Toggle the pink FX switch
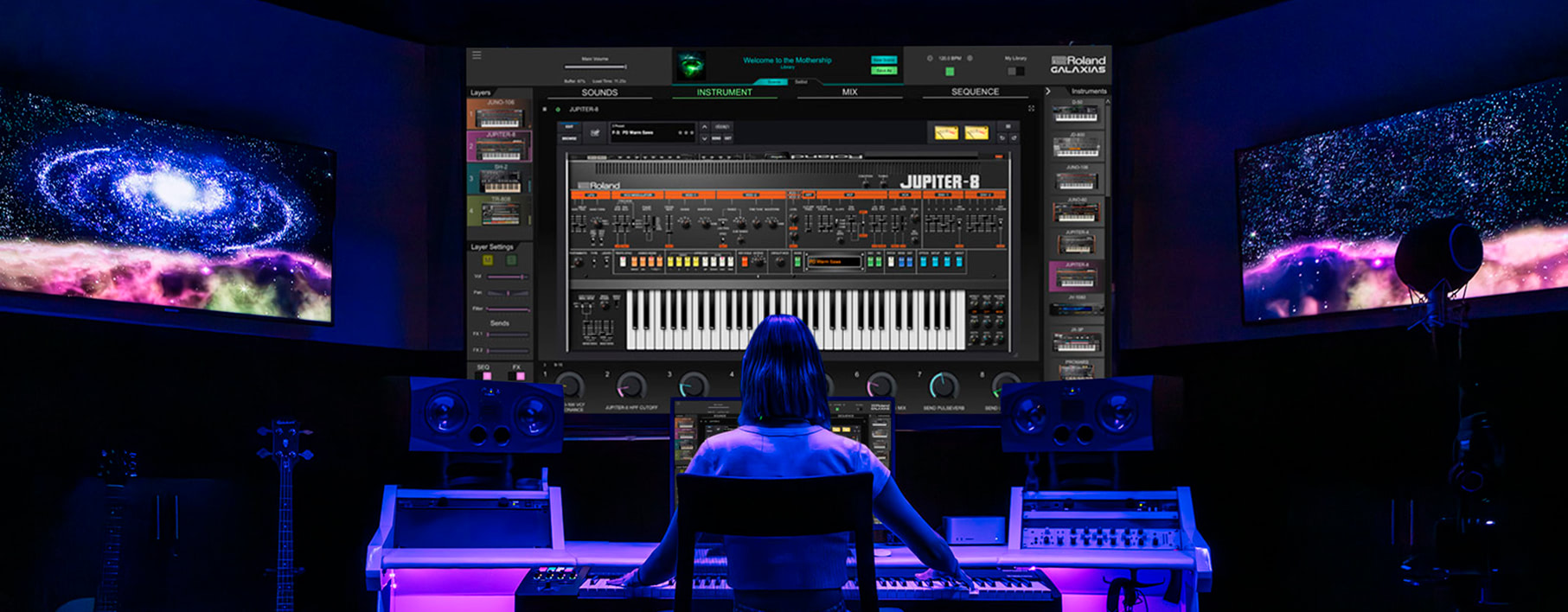This screenshot has height=612, width=1568. [x=516, y=376]
